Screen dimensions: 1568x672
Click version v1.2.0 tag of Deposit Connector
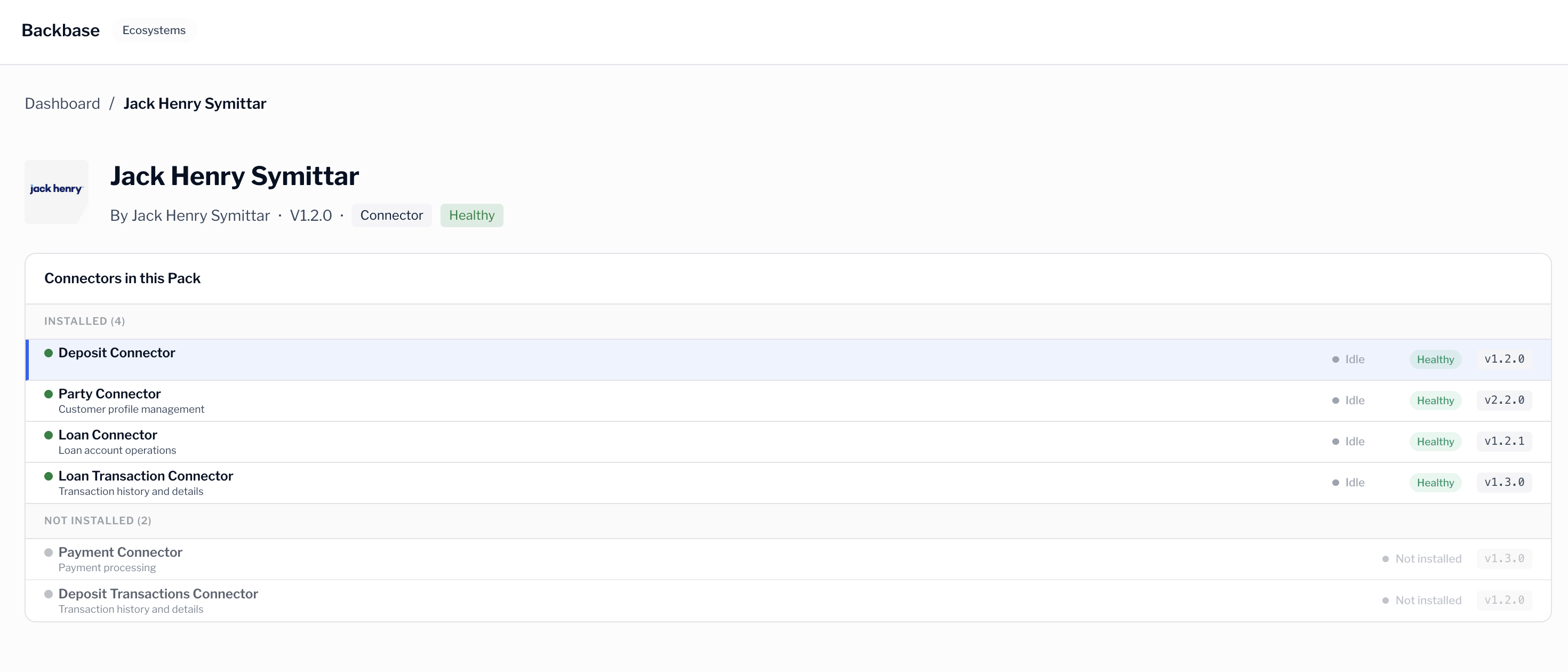click(1504, 359)
